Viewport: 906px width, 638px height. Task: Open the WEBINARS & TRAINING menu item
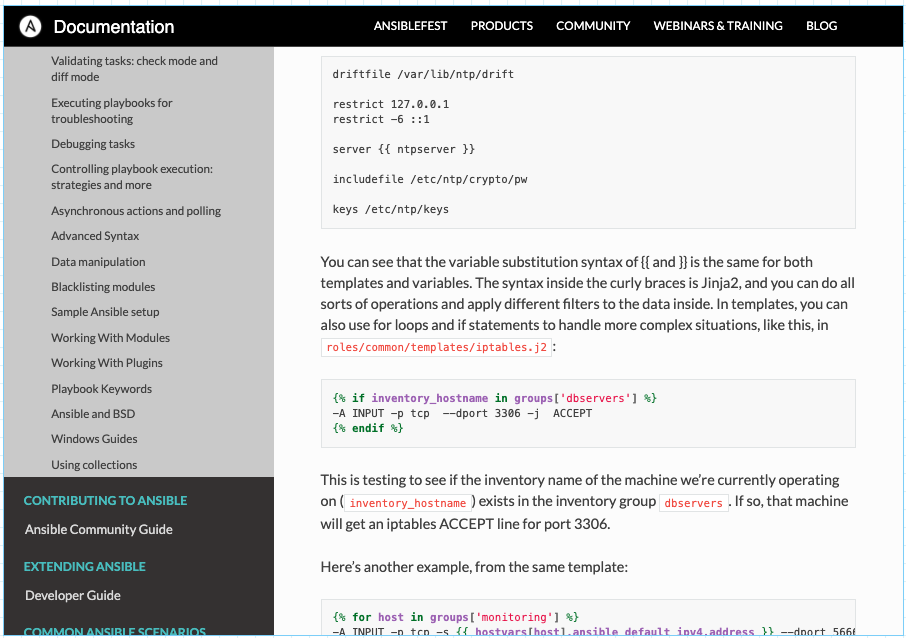pyautogui.click(x=718, y=26)
